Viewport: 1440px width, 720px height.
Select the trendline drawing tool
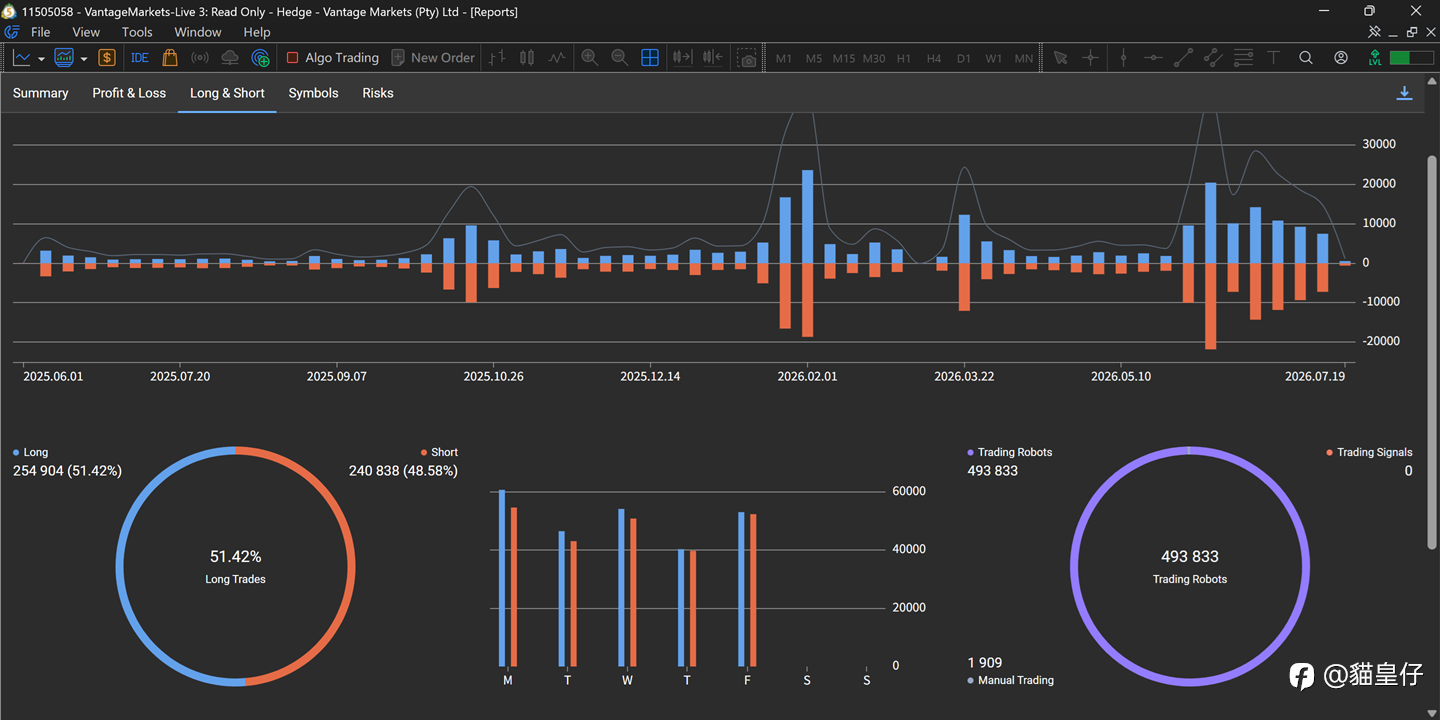(1183, 58)
